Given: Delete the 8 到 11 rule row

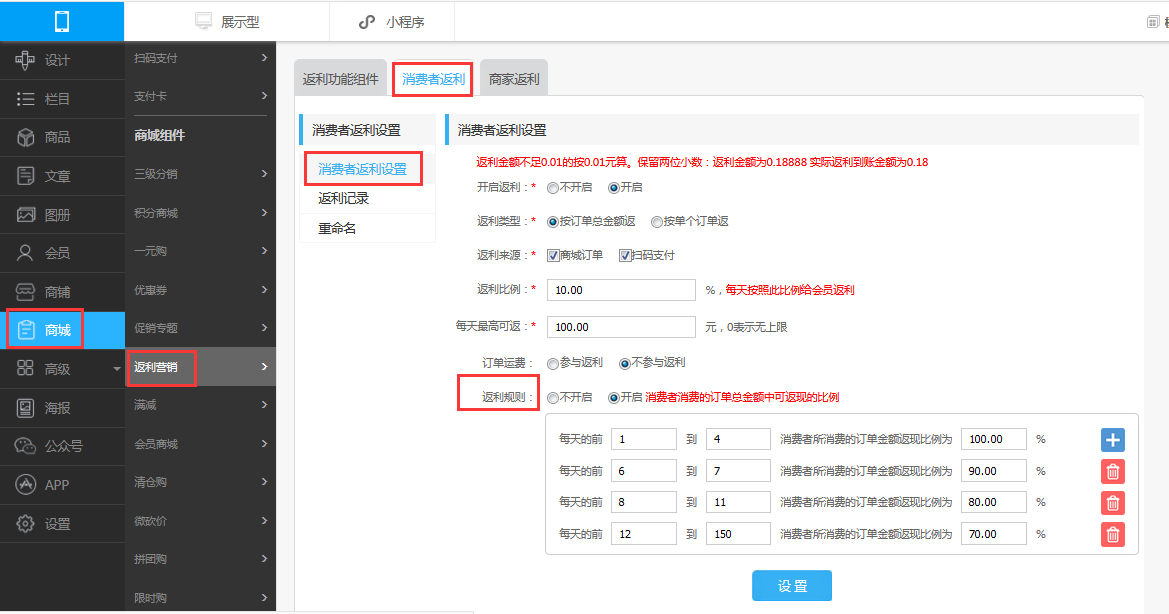Looking at the screenshot, I should coord(1112,503).
